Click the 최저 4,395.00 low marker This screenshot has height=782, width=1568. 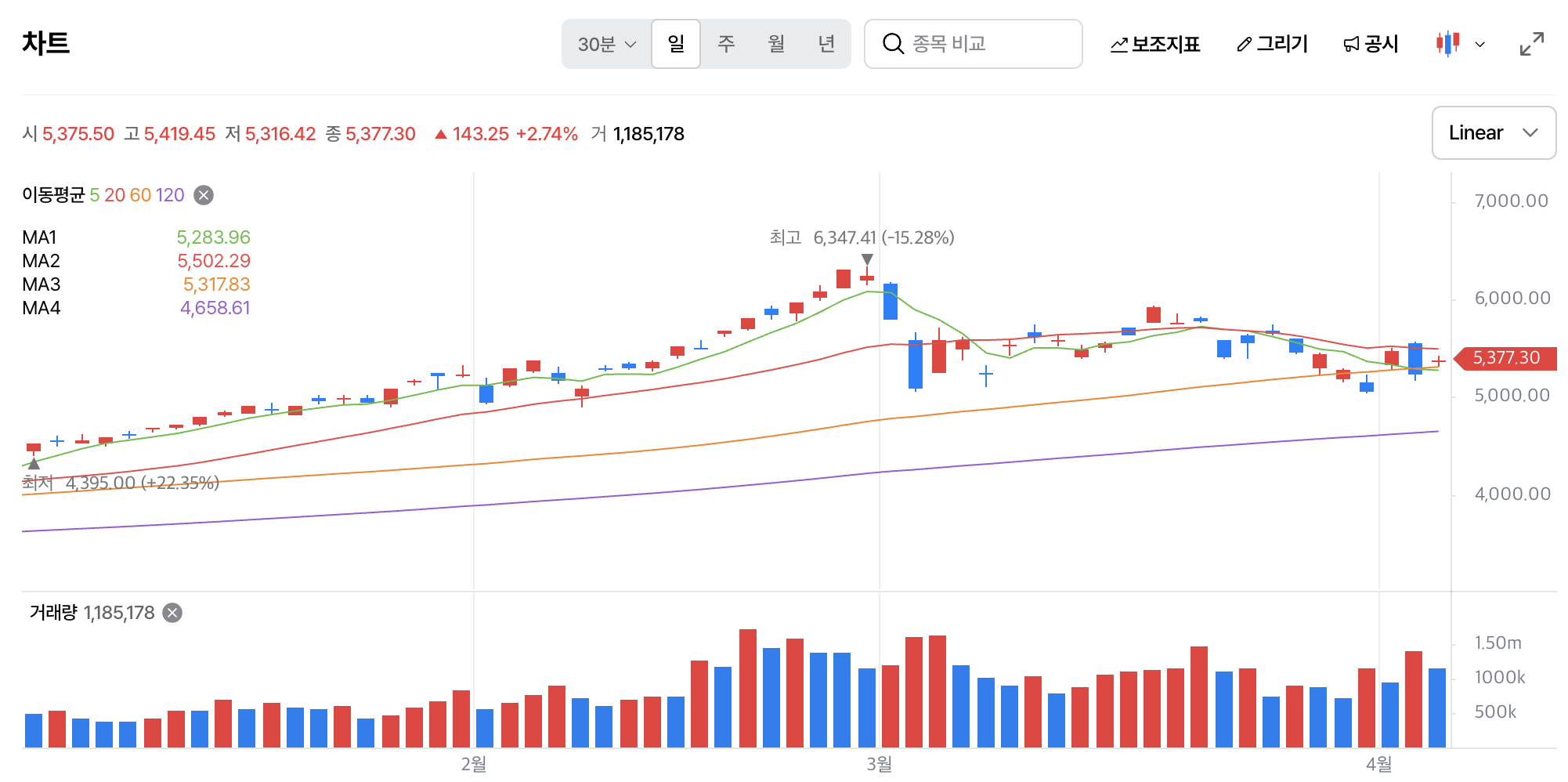[x=121, y=483]
